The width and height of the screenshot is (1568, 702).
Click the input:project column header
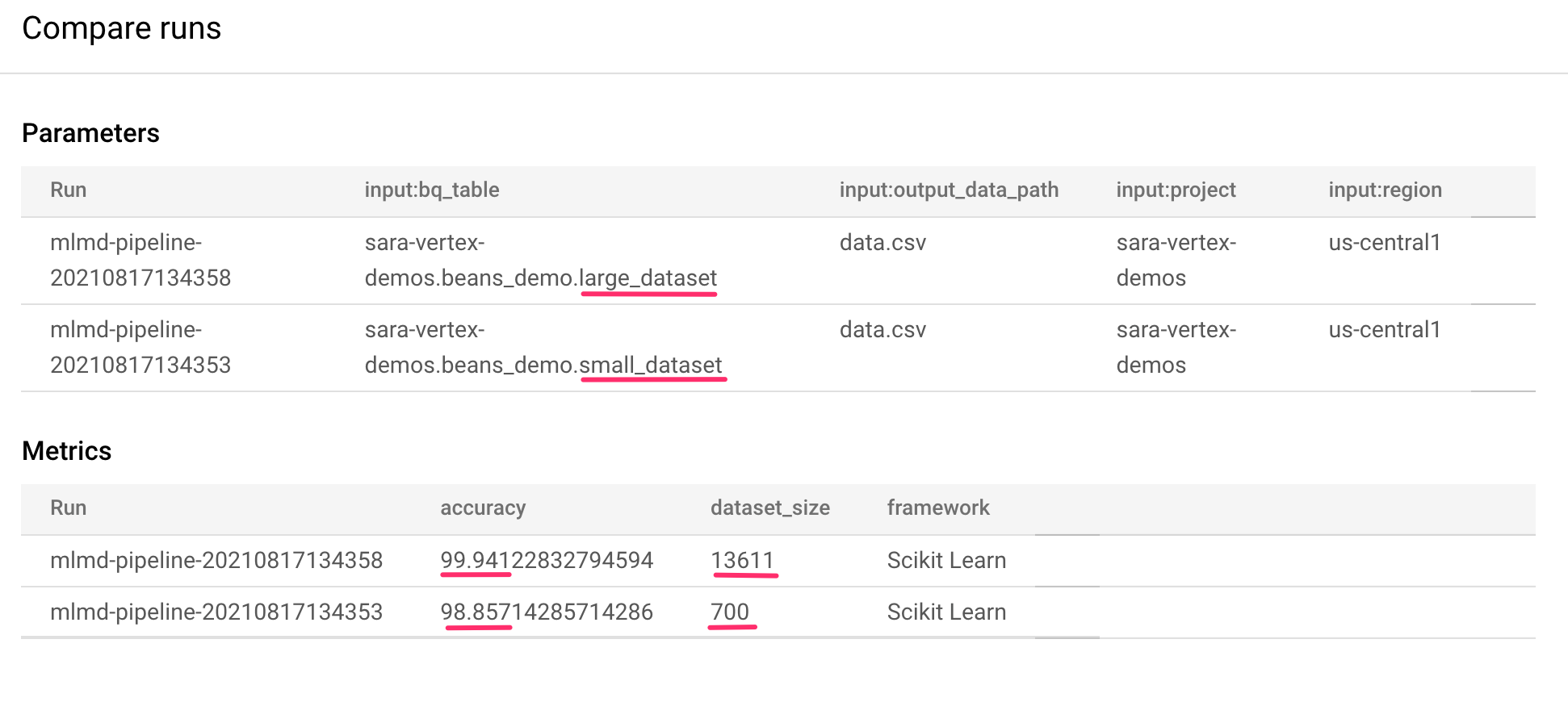click(1175, 190)
